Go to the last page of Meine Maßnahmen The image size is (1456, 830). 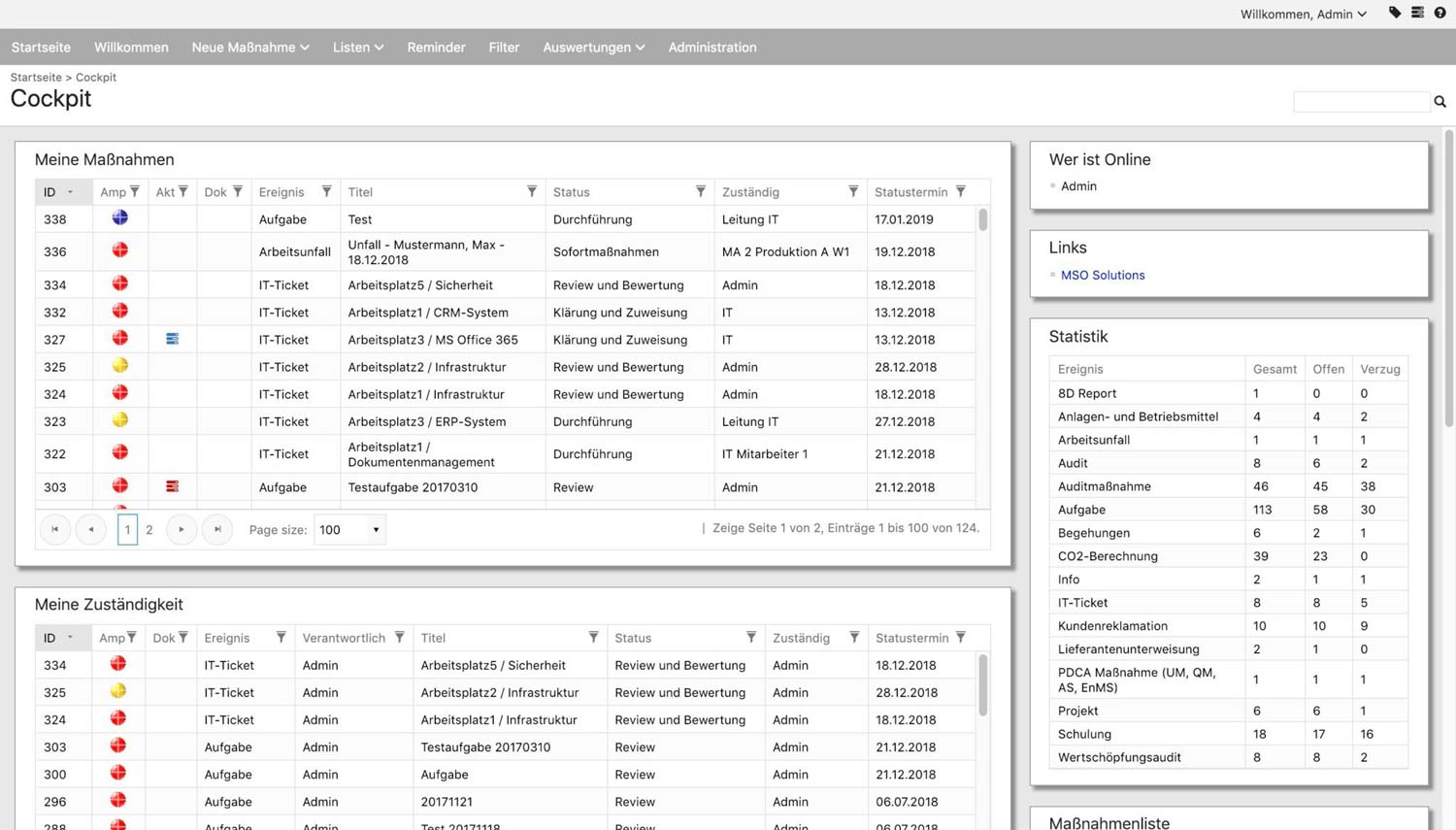pos(217,529)
